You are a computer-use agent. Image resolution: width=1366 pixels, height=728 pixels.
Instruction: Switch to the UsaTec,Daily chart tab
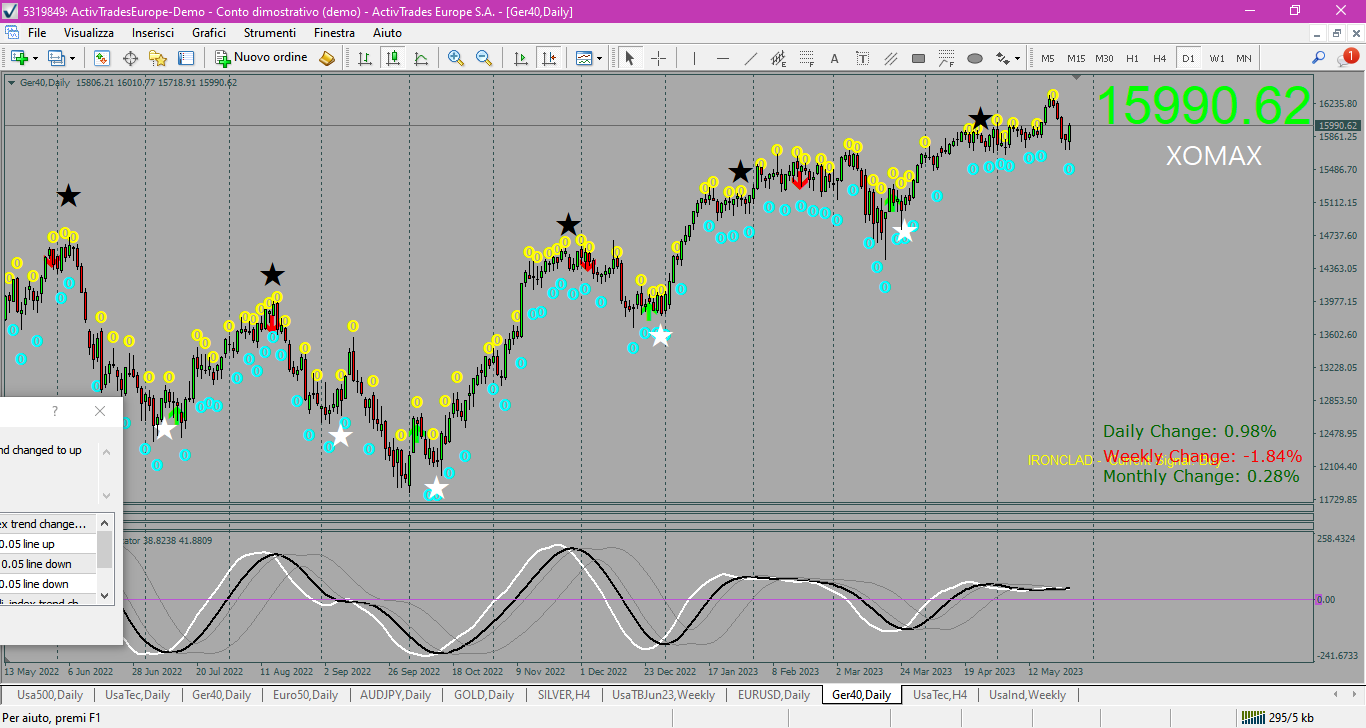pos(137,695)
